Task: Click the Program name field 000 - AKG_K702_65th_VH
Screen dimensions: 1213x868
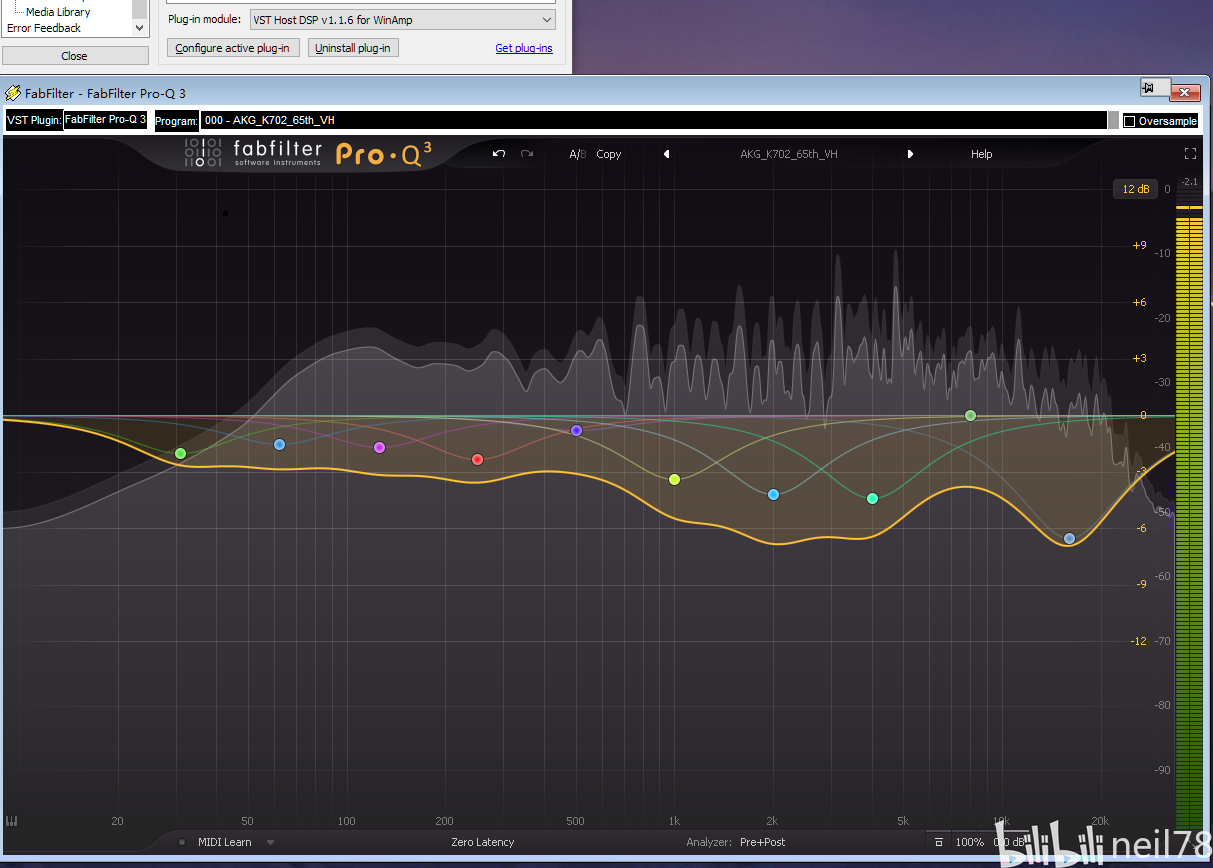Action: [654, 120]
